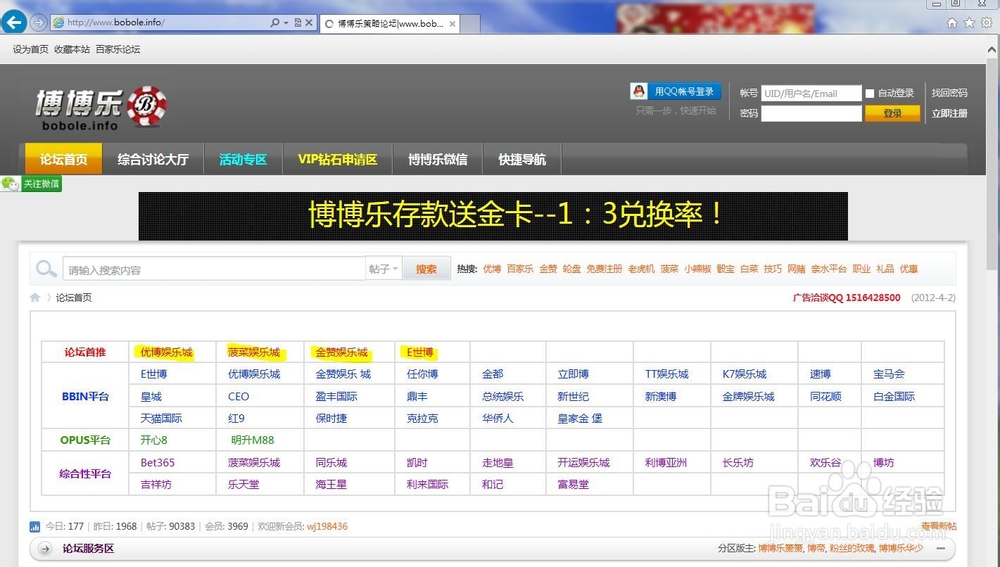Click the 广告洽谈QQ 1516428500 notice
Image resolution: width=1000 pixels, height=567 pixels.
[x=846, y=298]
